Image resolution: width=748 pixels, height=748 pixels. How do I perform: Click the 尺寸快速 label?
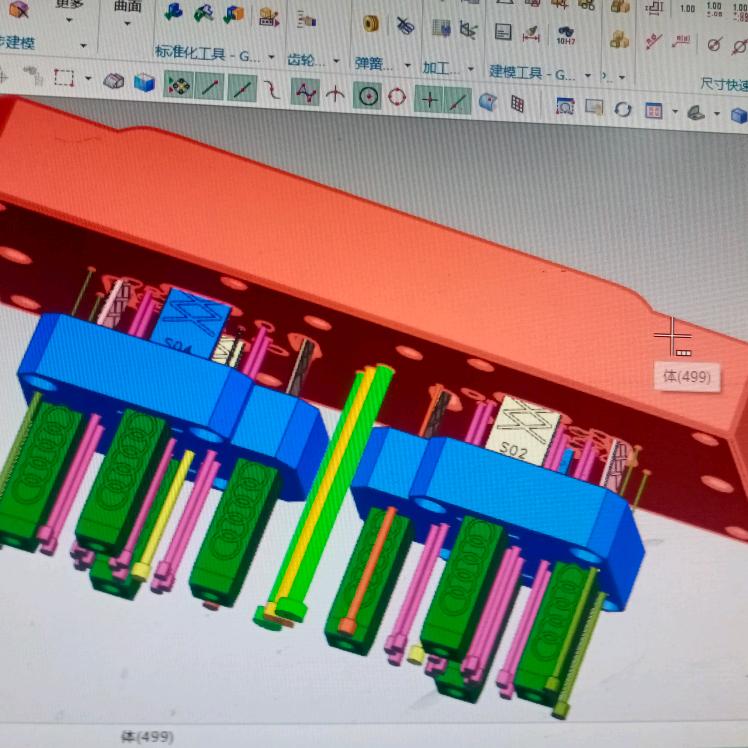[724, 85]
